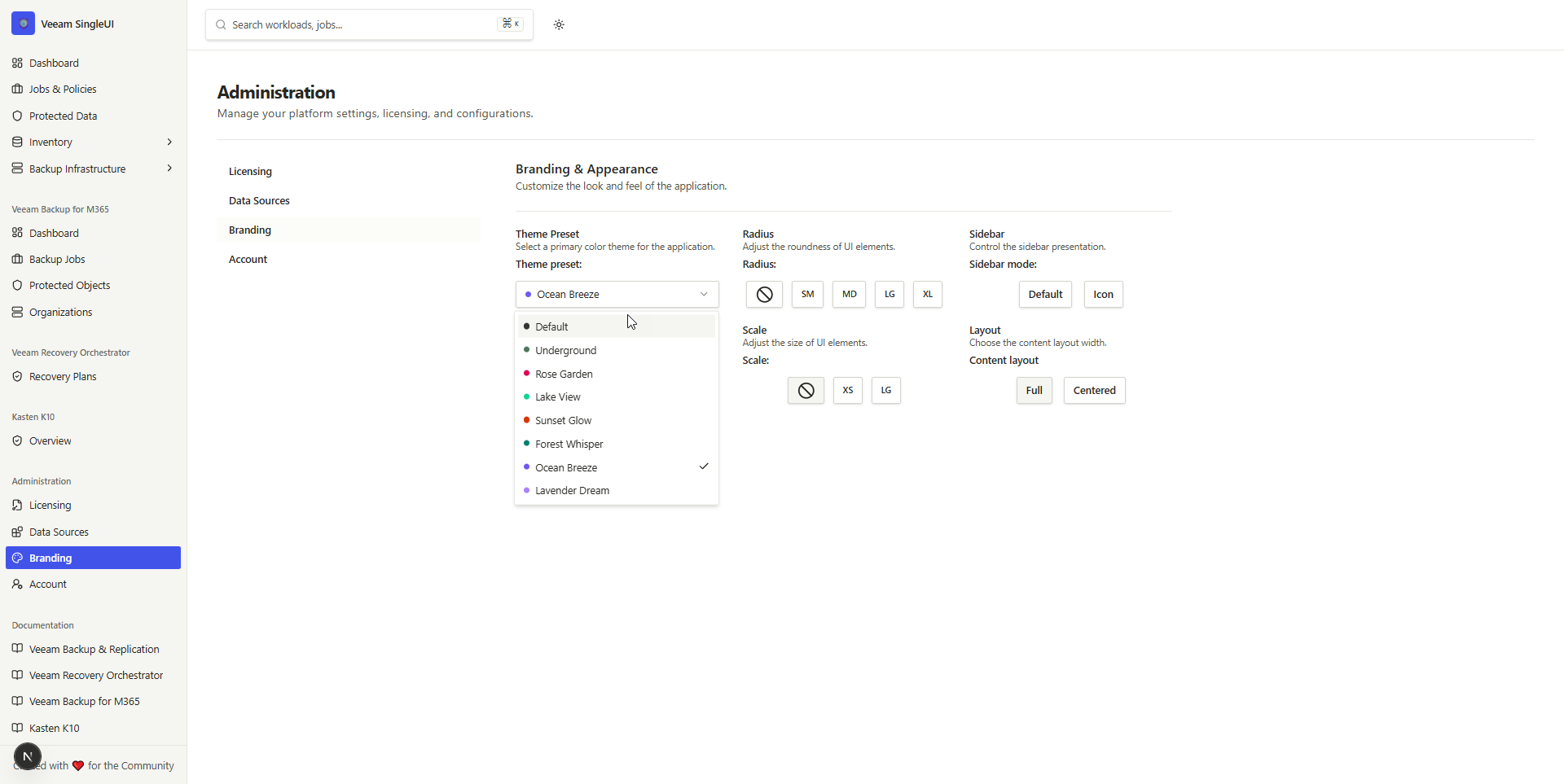1564x784 pixels.
Task: Click the Protected Objects shield icon
Action: point(17,285)
